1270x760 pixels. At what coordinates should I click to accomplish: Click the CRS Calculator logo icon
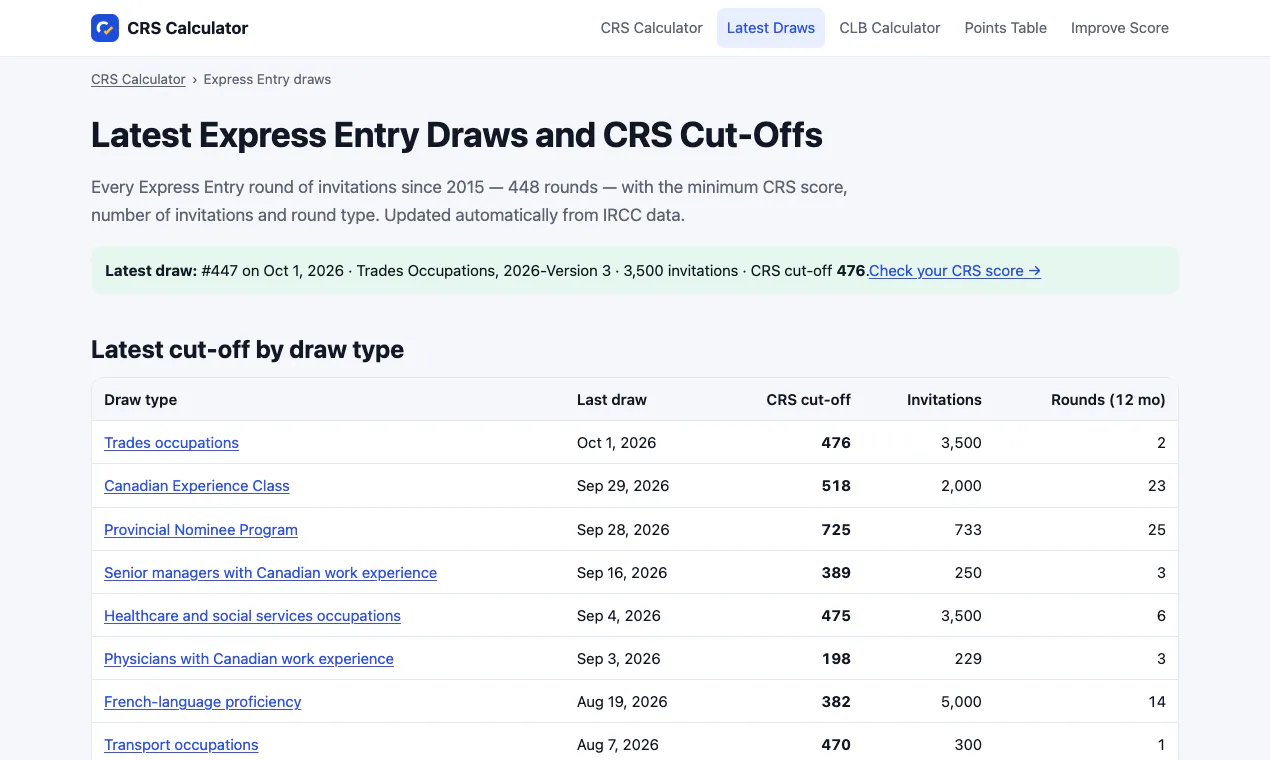click(105, 28)
